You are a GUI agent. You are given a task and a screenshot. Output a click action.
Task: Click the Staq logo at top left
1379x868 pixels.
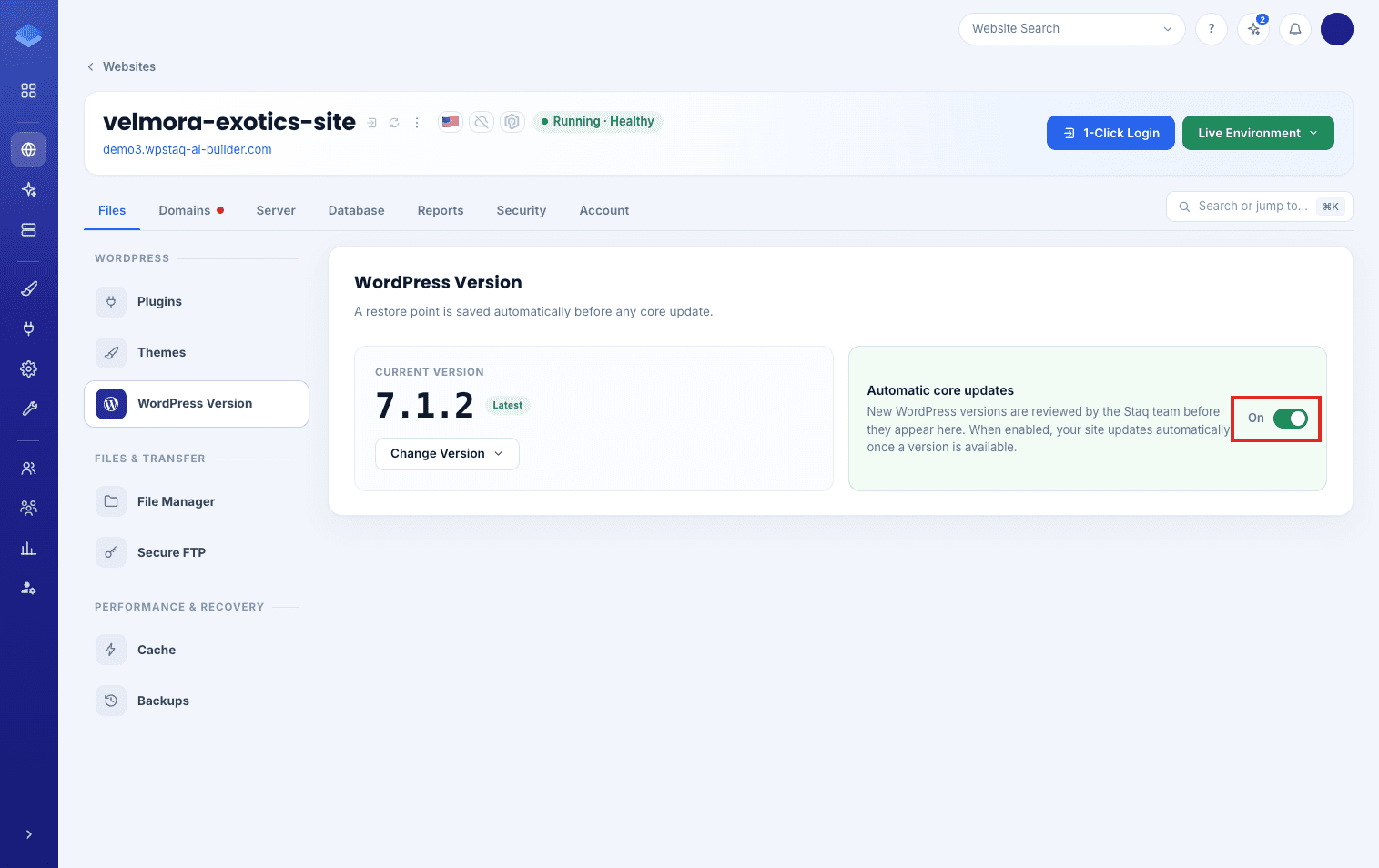coord(29,36)
